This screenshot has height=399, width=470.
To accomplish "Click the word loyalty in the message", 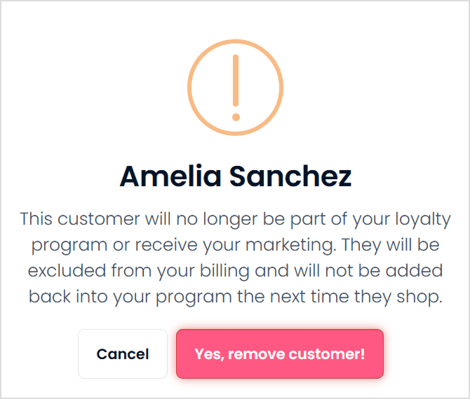I will click(423, 220).
